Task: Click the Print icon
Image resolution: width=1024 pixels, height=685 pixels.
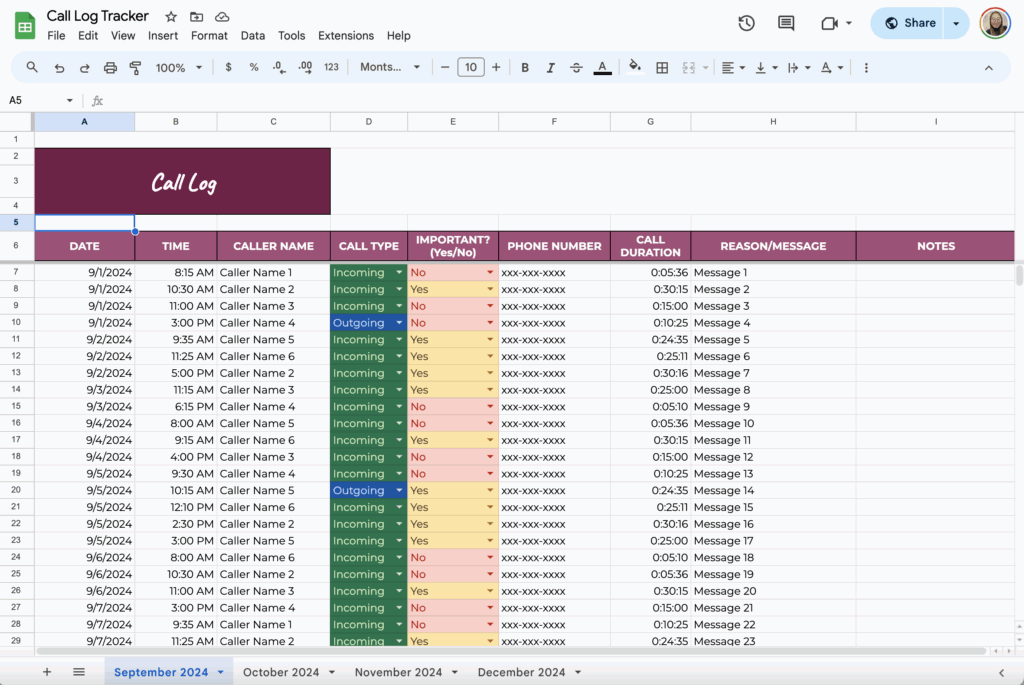Action: click(x=110, y=67)
